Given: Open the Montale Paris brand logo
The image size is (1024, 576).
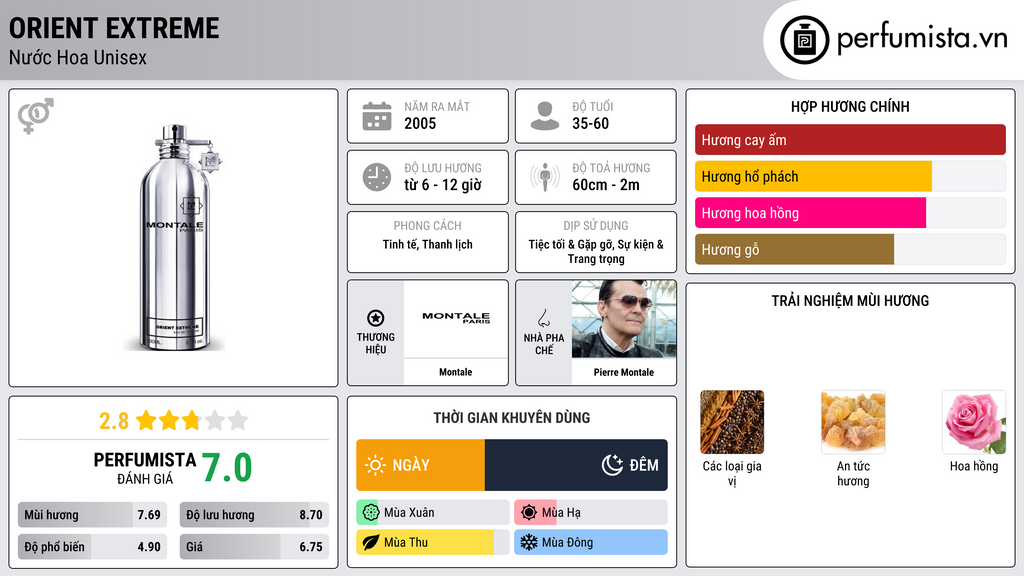Looking at the screenshot, I should (456, 318).
